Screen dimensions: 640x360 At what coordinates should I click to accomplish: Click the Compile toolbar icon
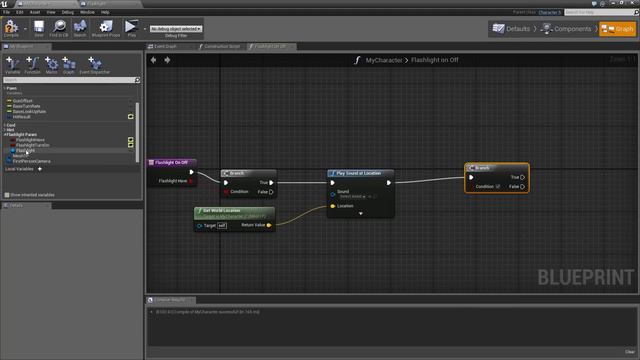[x=11, y=29]
